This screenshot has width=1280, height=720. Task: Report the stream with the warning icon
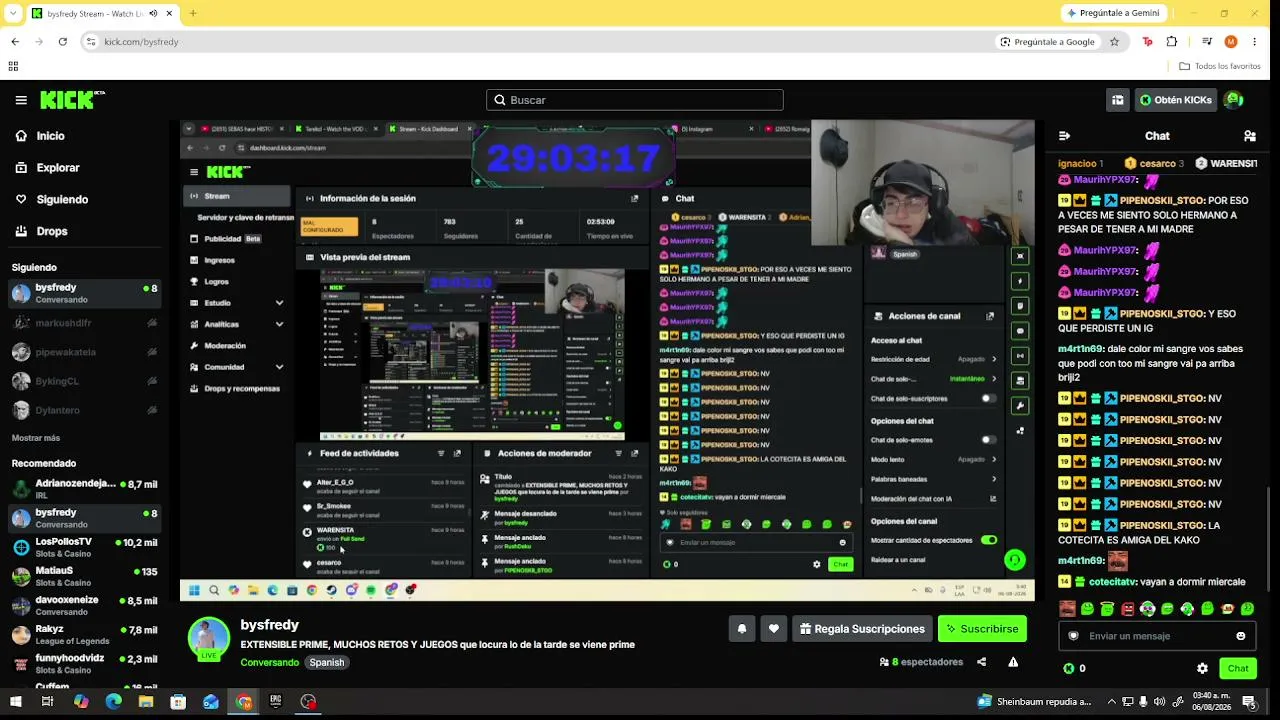(x=1013, y=662)
